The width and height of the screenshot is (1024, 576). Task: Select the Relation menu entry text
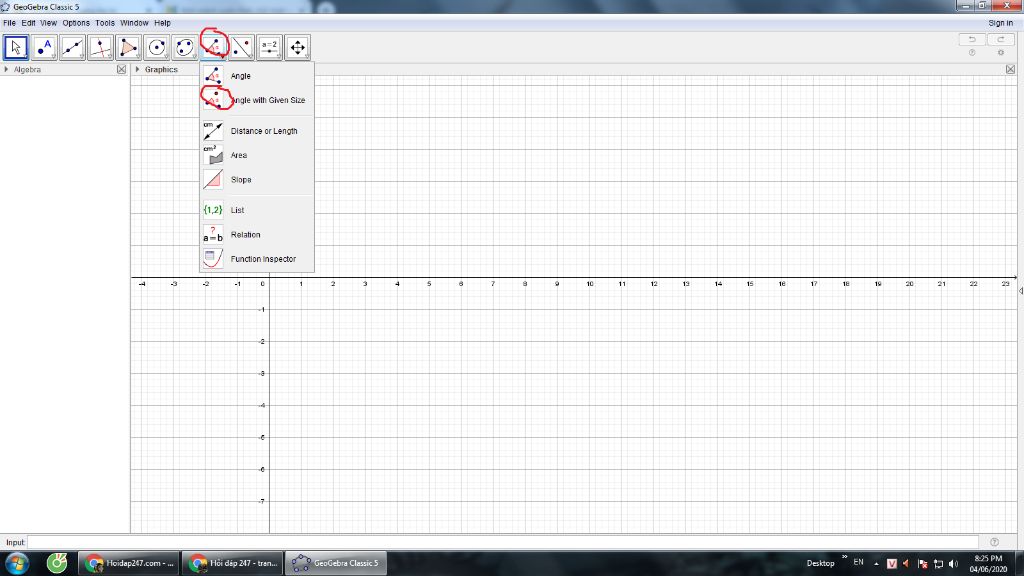coord(245,234)
